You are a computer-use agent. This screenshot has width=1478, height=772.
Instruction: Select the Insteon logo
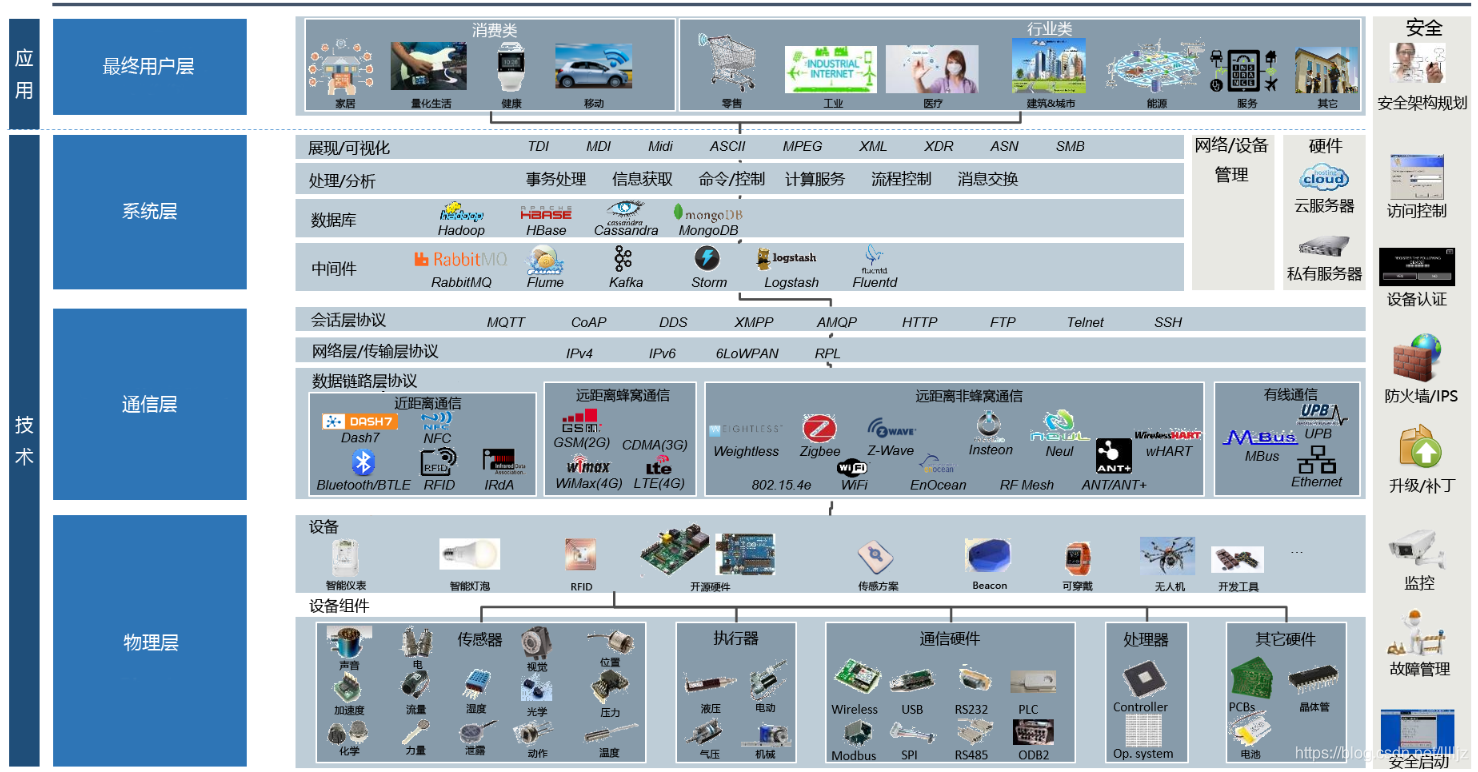989,426
